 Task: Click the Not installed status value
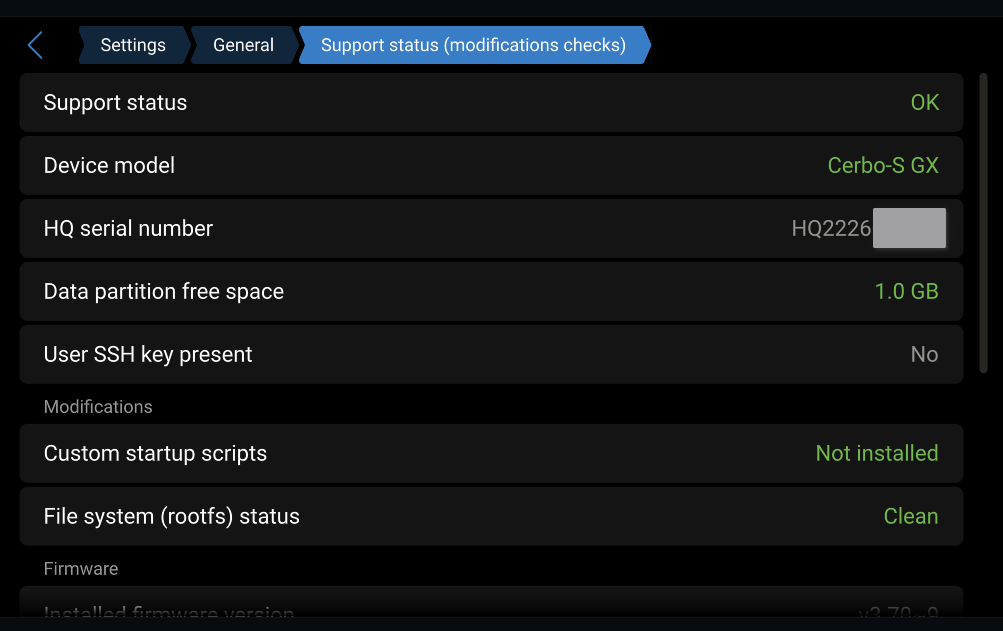pos(876,454)
